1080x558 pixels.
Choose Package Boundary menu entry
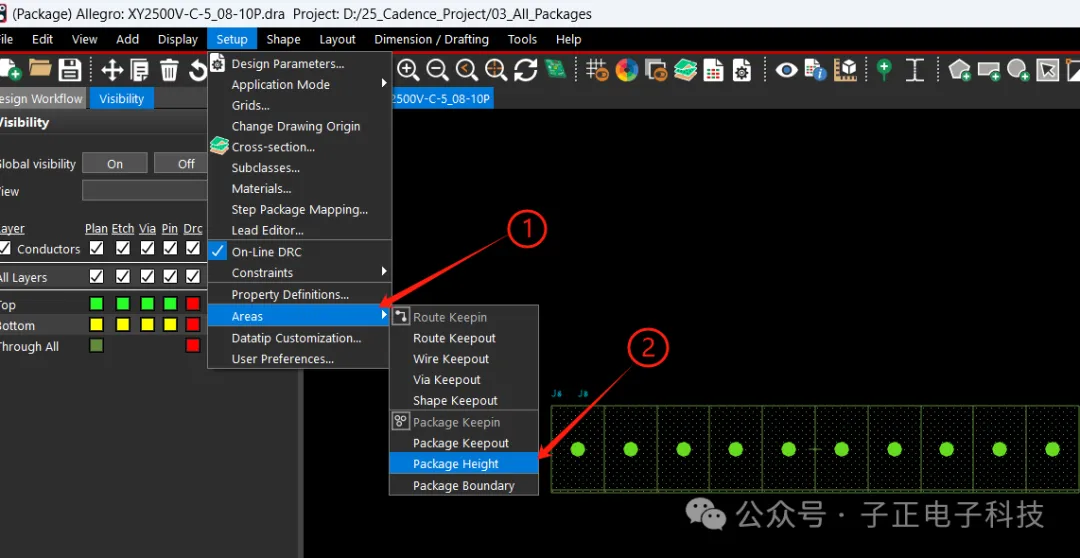tap(464, 486)
